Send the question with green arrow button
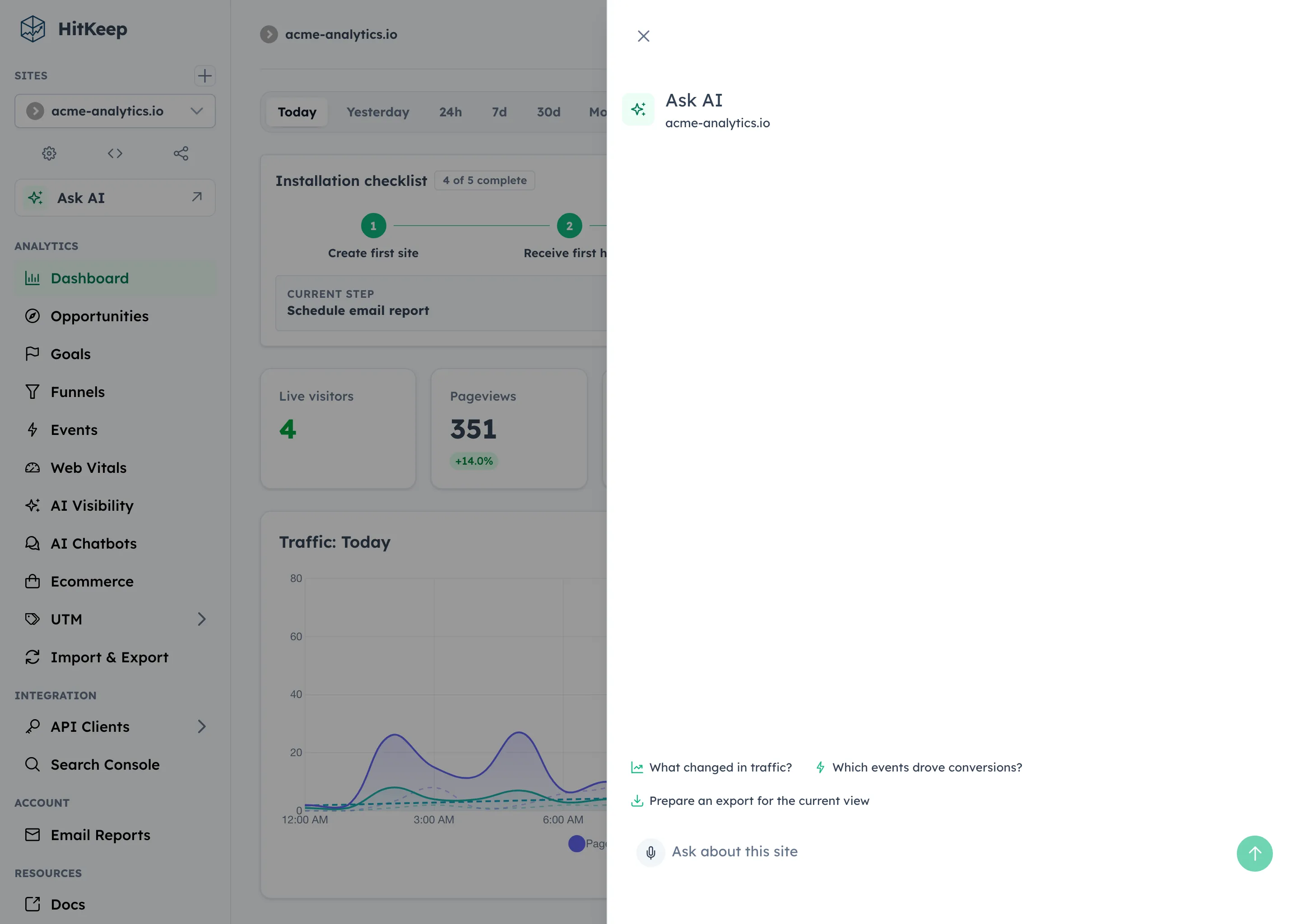This screenshot has width=1300, height=924. pyautogui.click(x=1254, y=853)
